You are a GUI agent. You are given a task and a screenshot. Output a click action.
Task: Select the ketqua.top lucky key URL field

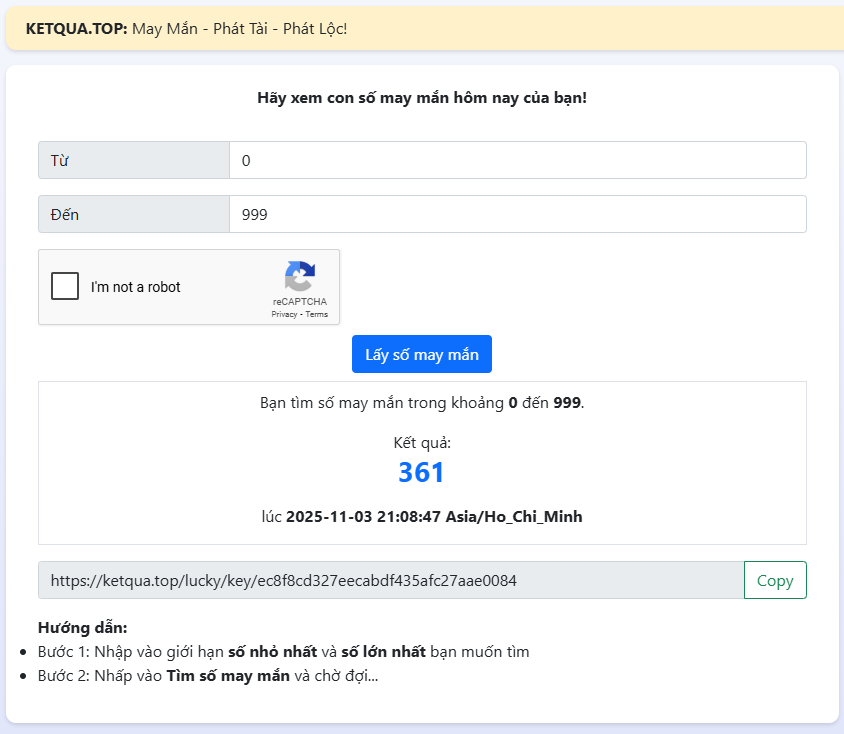390,580
